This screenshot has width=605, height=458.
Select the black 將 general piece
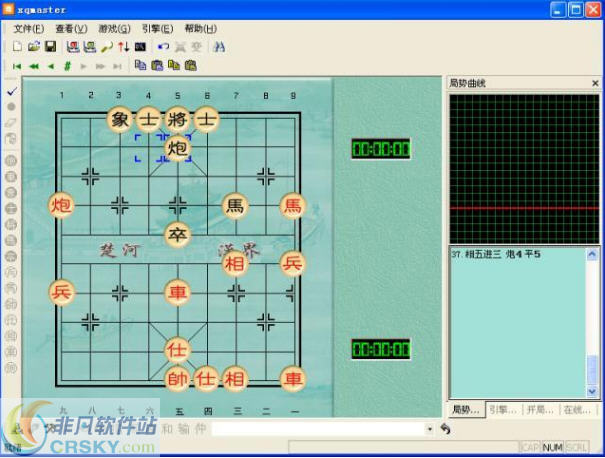177,120
